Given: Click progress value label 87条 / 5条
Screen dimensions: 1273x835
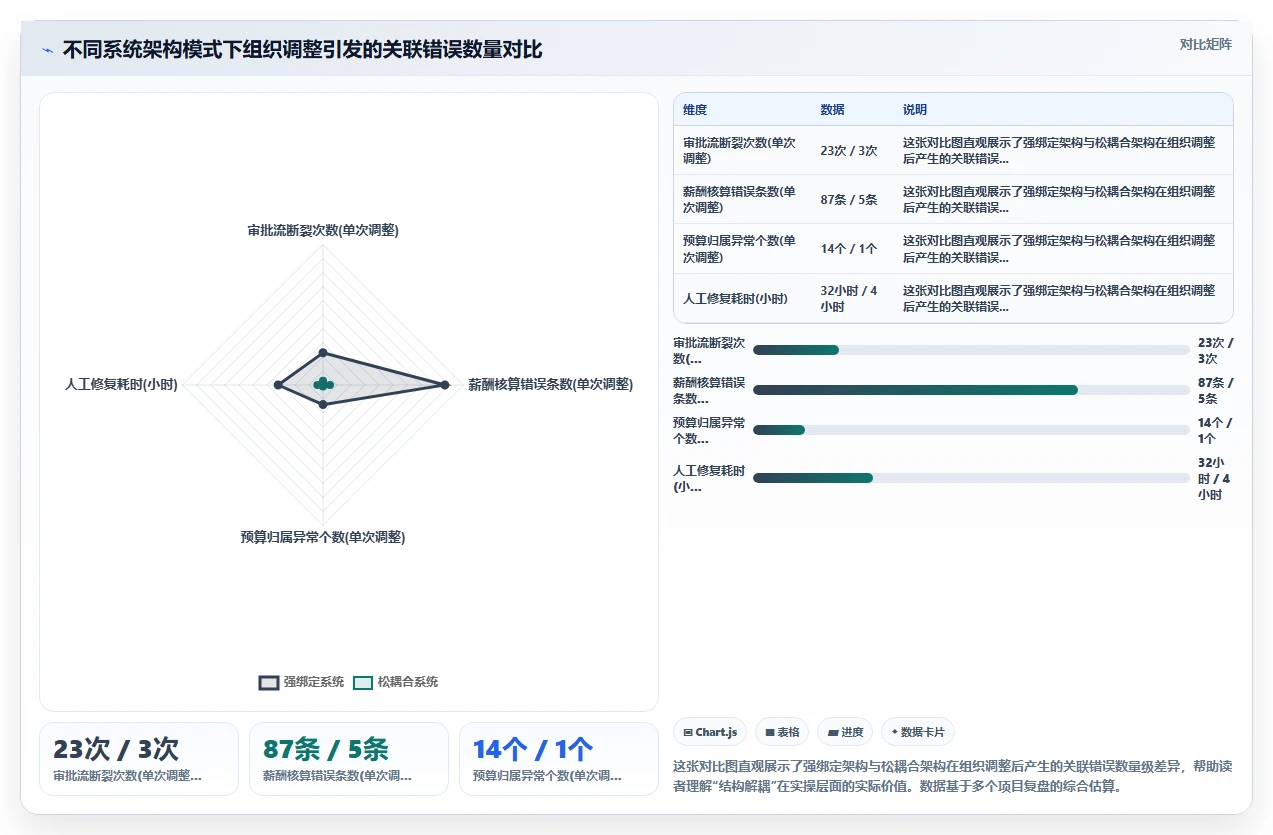Looking at the screenshot, I should click(x=1216, y=390).
